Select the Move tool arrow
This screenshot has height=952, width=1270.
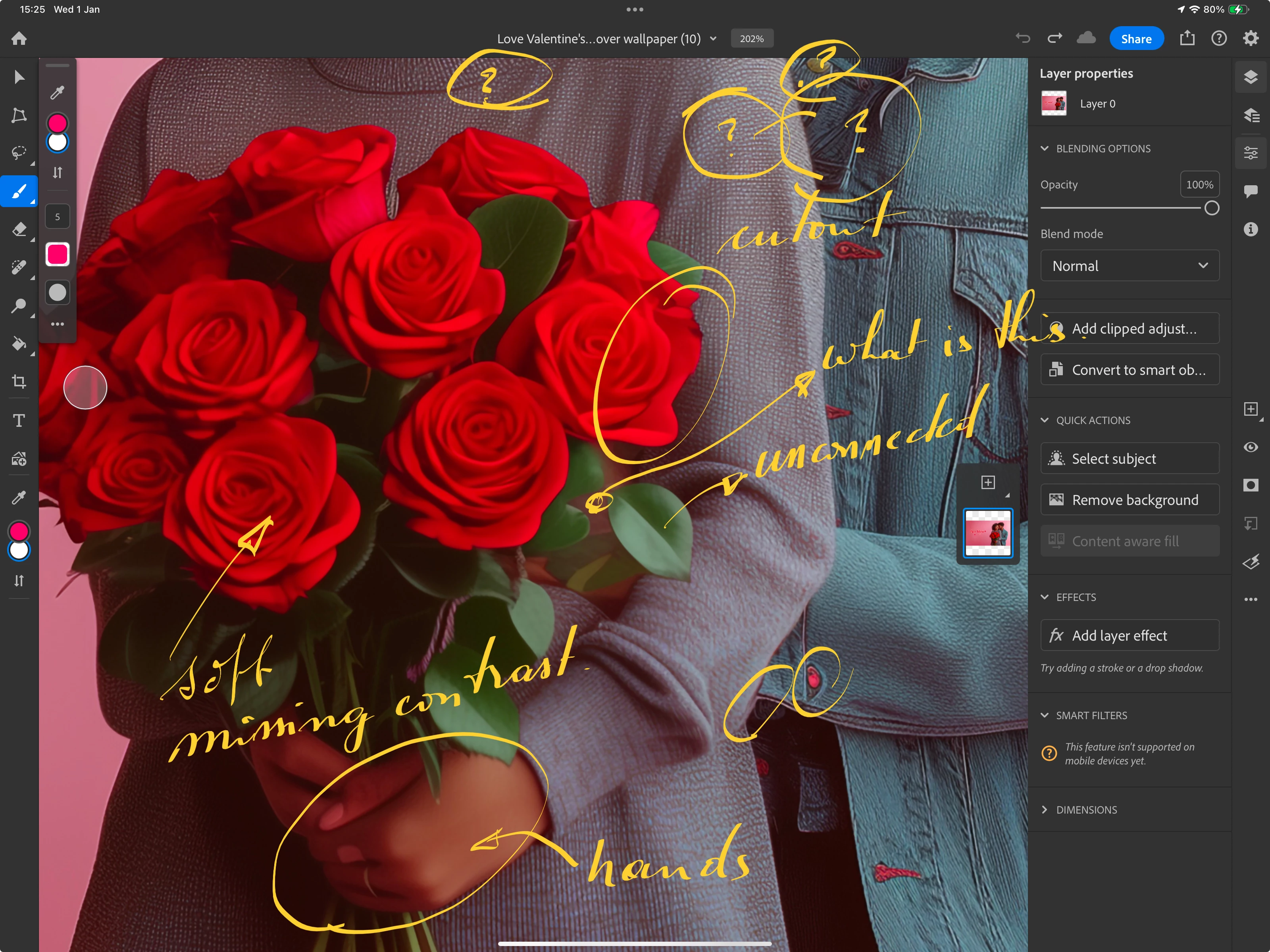pyautogui.click(x=19, y=77)
